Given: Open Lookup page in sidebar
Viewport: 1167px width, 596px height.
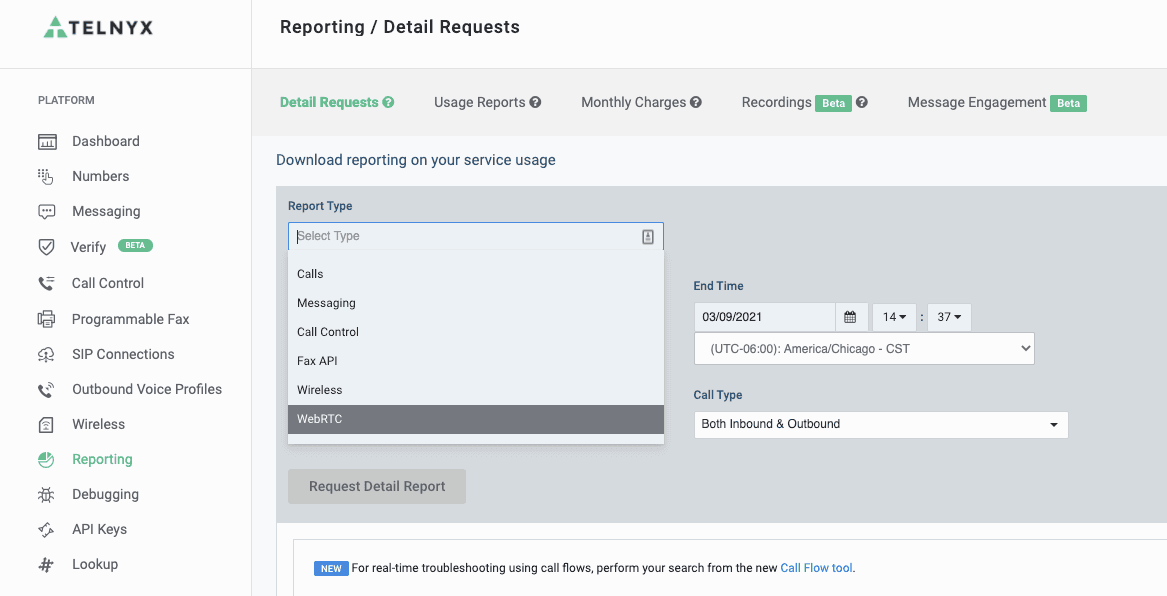Looking at the screenshot, I should point(95,564).
